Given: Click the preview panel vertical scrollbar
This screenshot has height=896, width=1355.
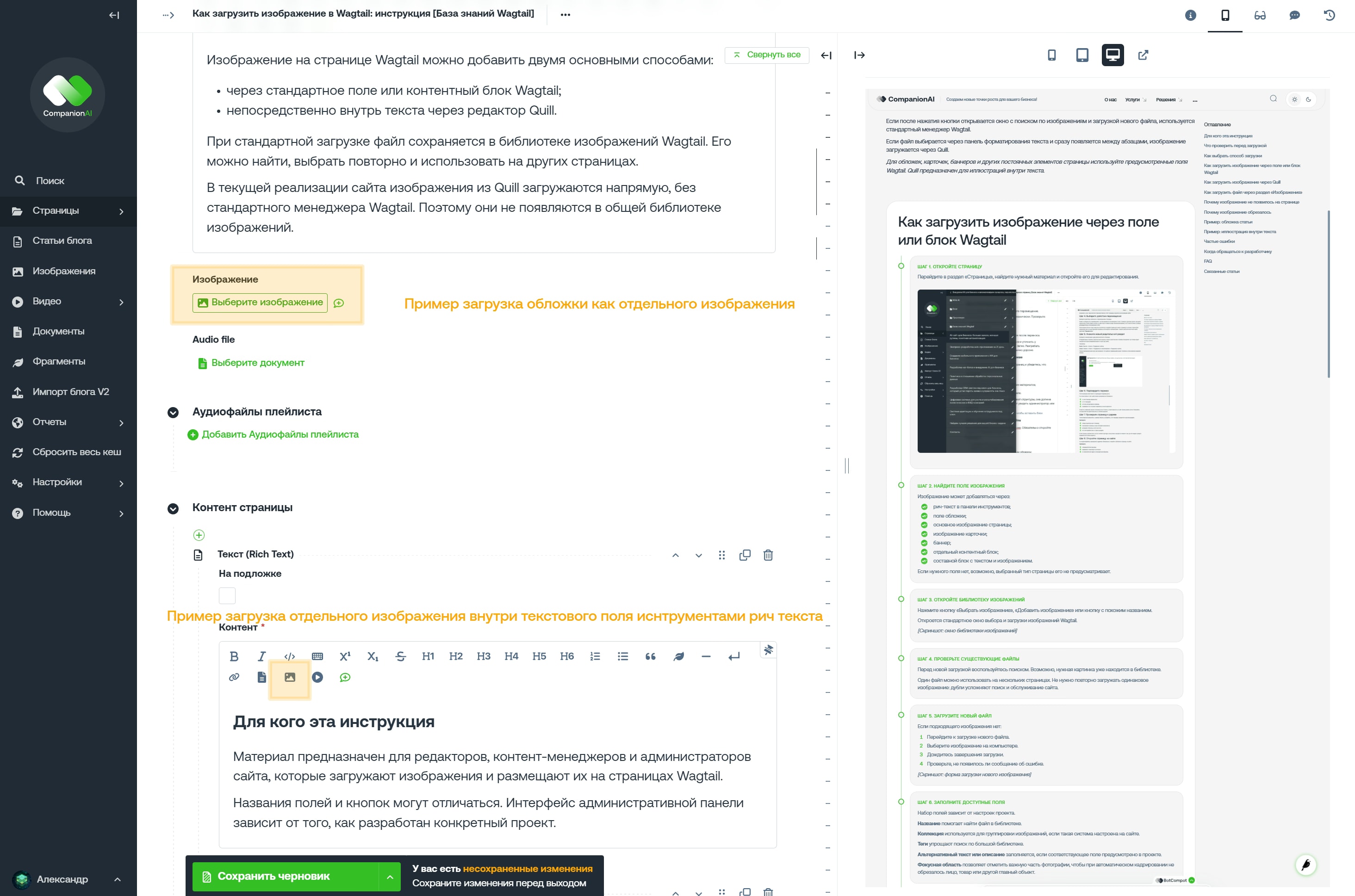Looking at the screenshot, I should click(1329, 294).
